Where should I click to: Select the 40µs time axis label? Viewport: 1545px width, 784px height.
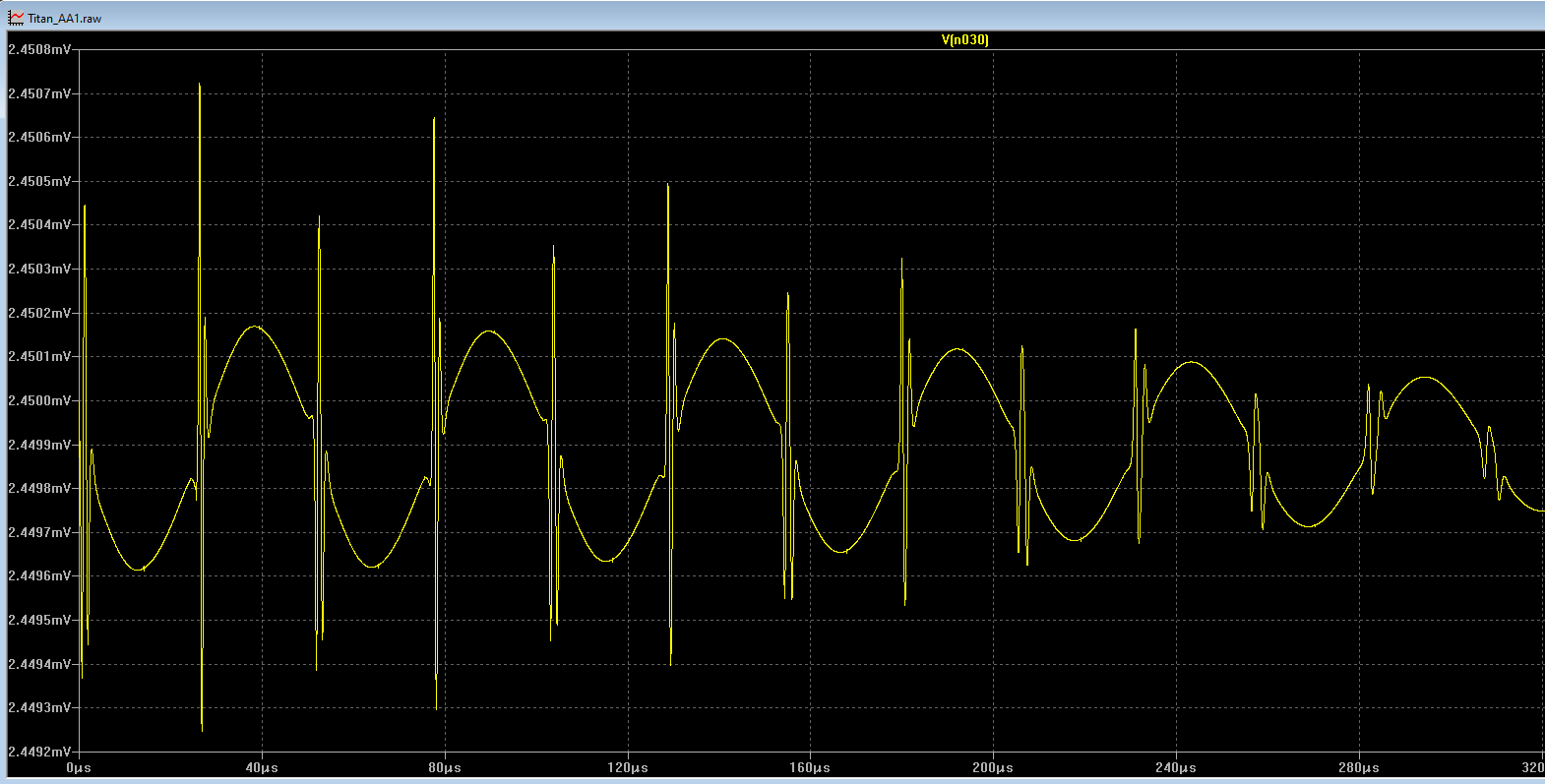click(262, 767)
